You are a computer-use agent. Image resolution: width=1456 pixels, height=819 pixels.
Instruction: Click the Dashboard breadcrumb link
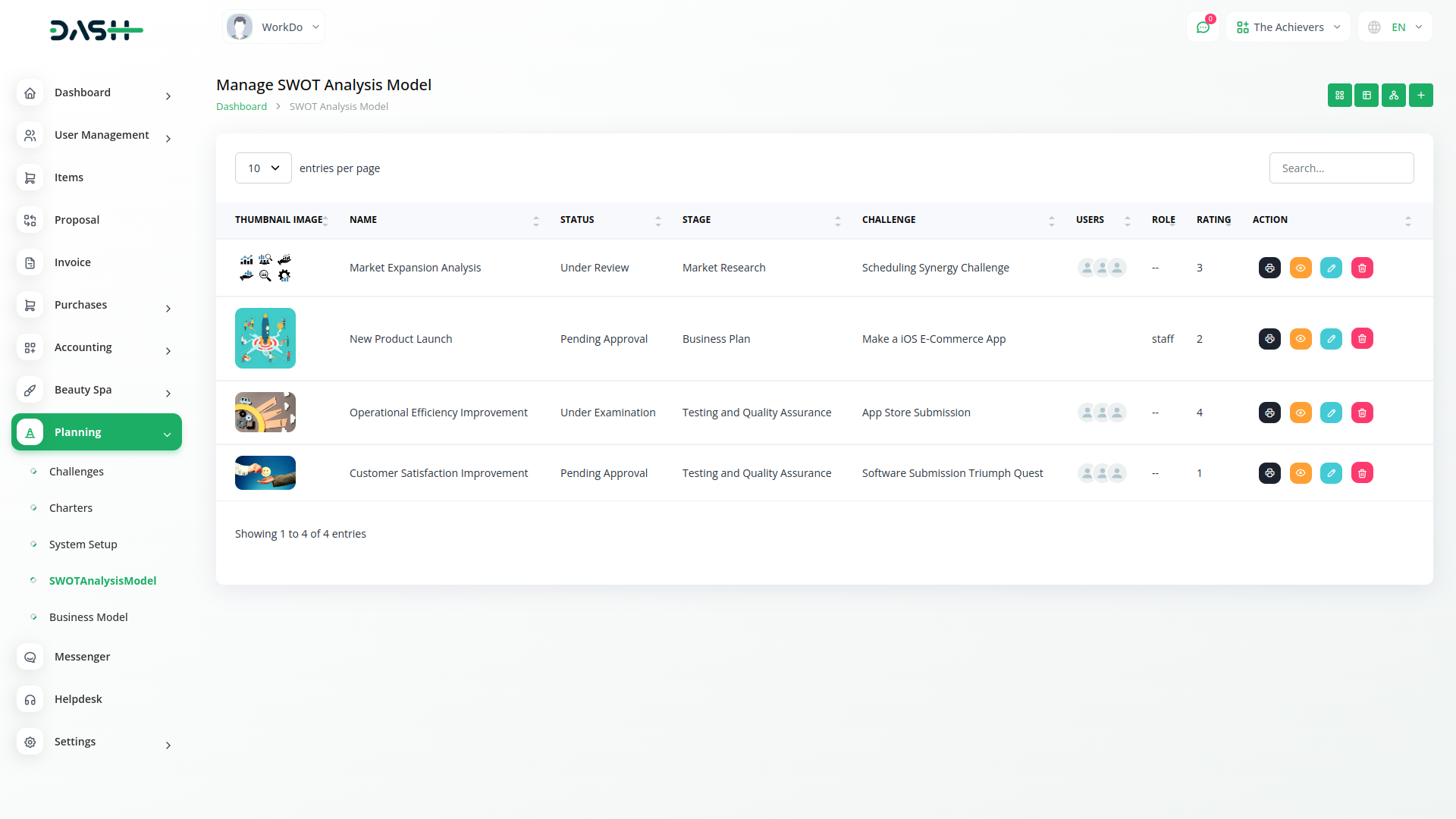tap(241, 107)
